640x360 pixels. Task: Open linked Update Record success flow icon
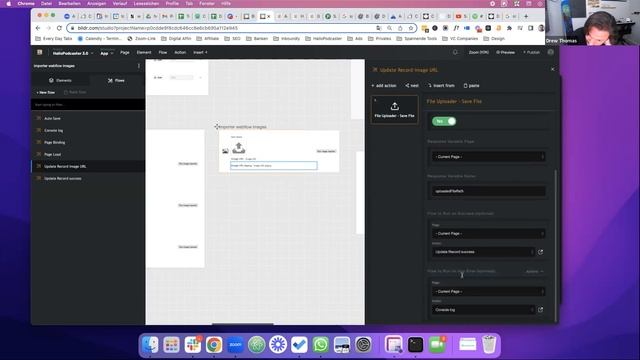coord(541,252)
